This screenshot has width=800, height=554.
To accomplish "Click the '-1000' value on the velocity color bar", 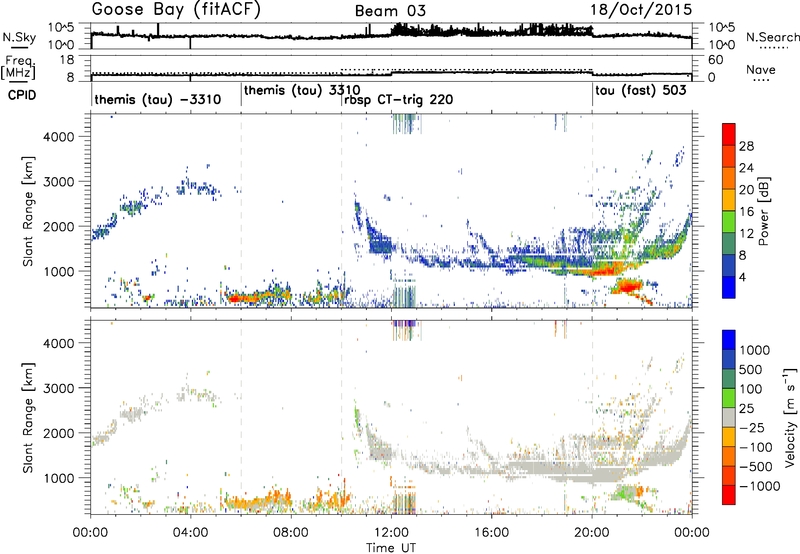I will [759, 486].
